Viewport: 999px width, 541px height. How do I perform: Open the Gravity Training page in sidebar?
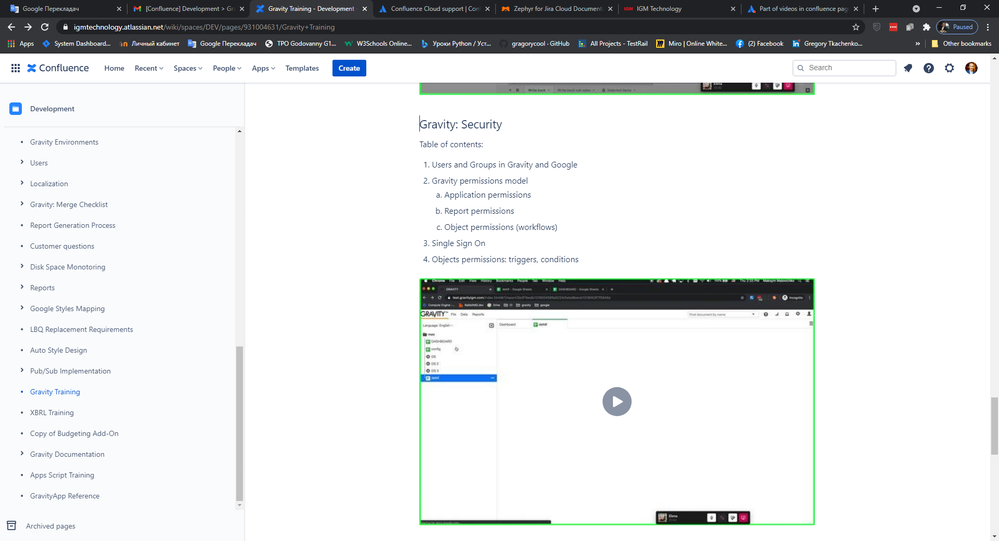(x=55, y=392)
